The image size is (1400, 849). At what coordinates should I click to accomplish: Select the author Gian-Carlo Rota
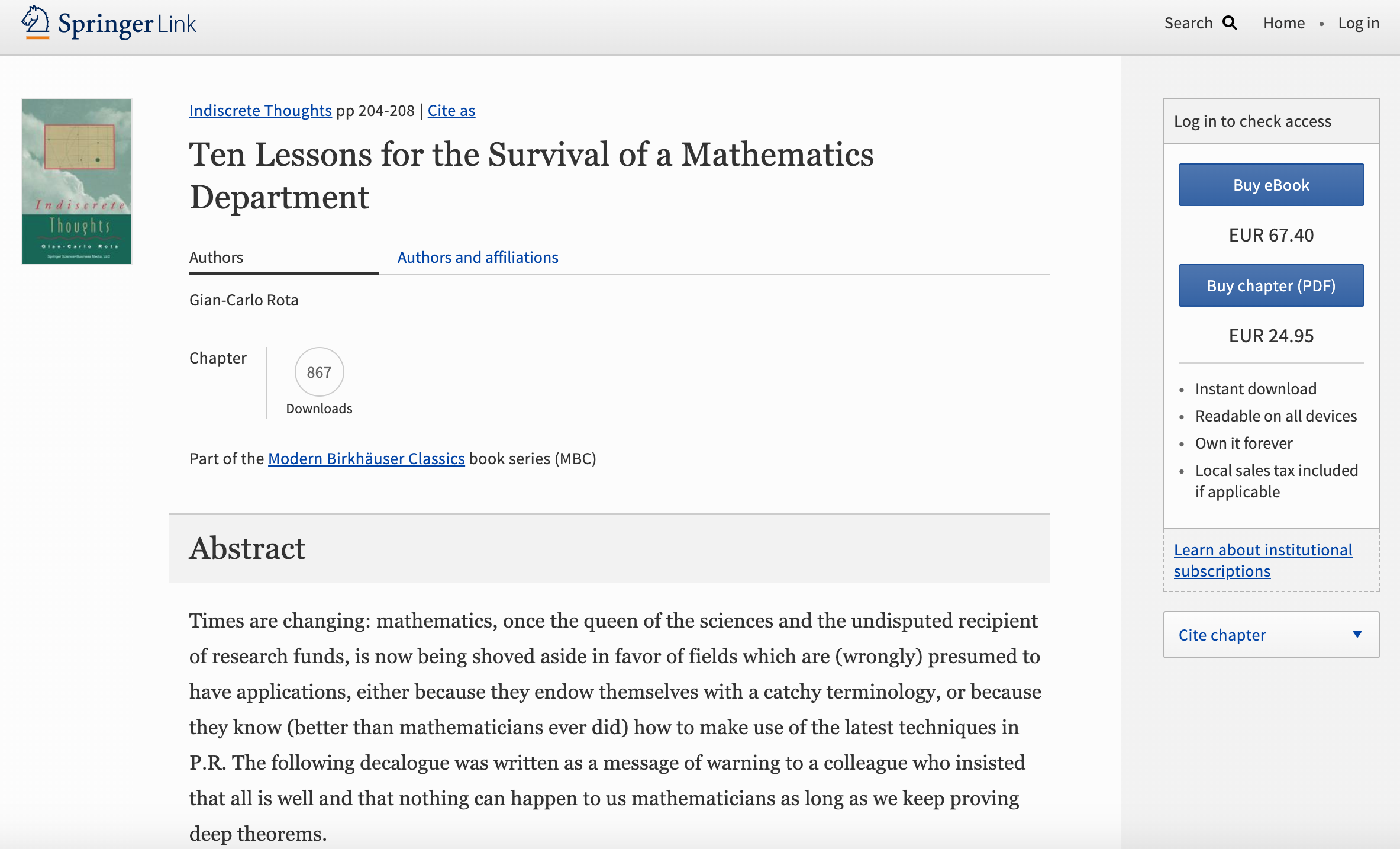[243, 300]
